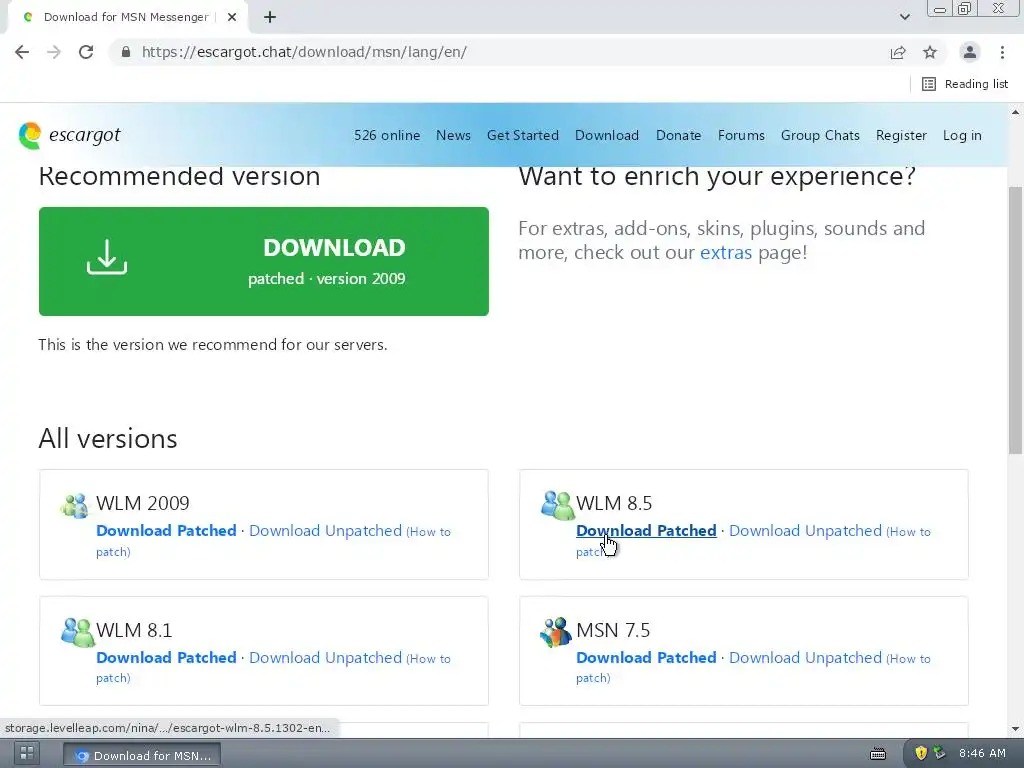The image size is (1024, 768).
Task: Open the Donate page
Action: click(679, 135)
